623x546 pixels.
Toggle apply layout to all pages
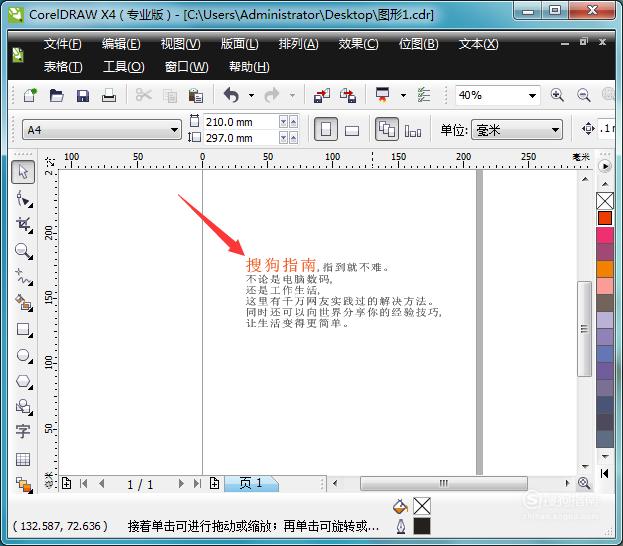pos(387,129)
